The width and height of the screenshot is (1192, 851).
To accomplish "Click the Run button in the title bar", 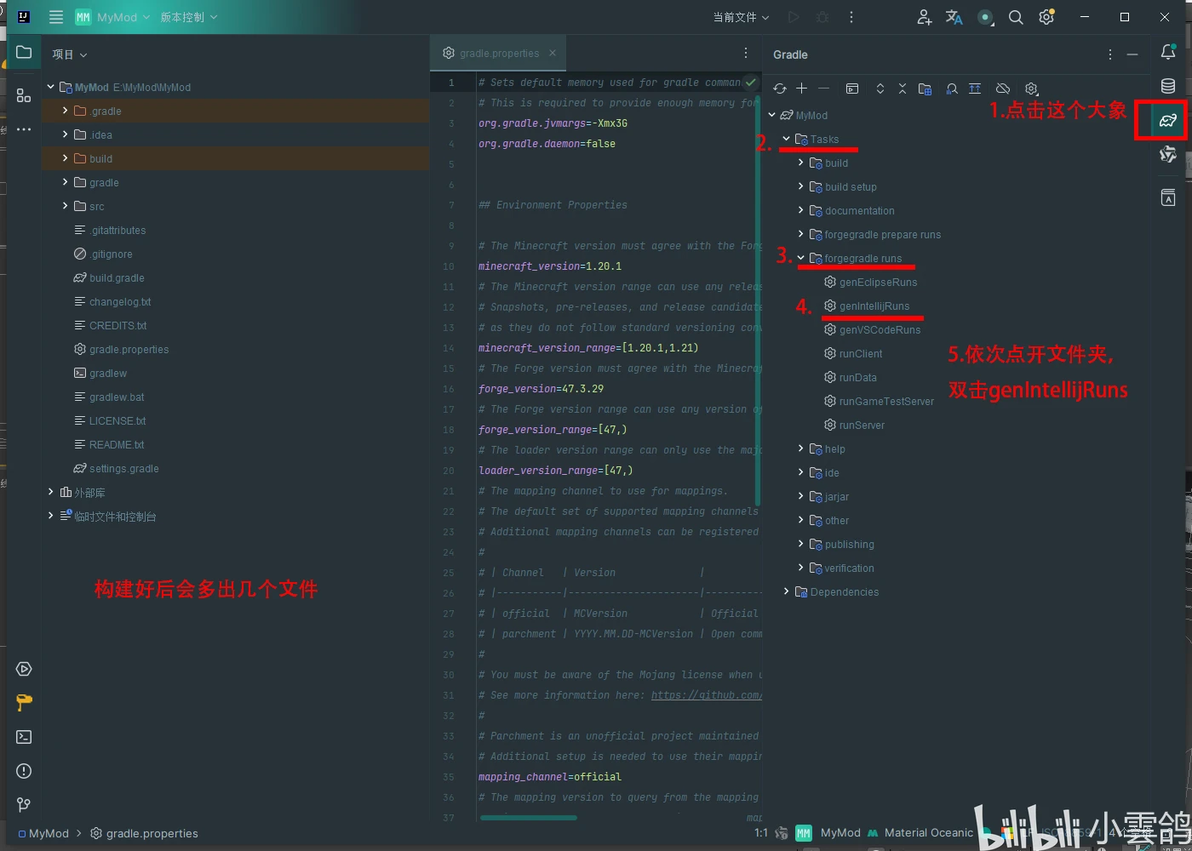I will (794, 17).
